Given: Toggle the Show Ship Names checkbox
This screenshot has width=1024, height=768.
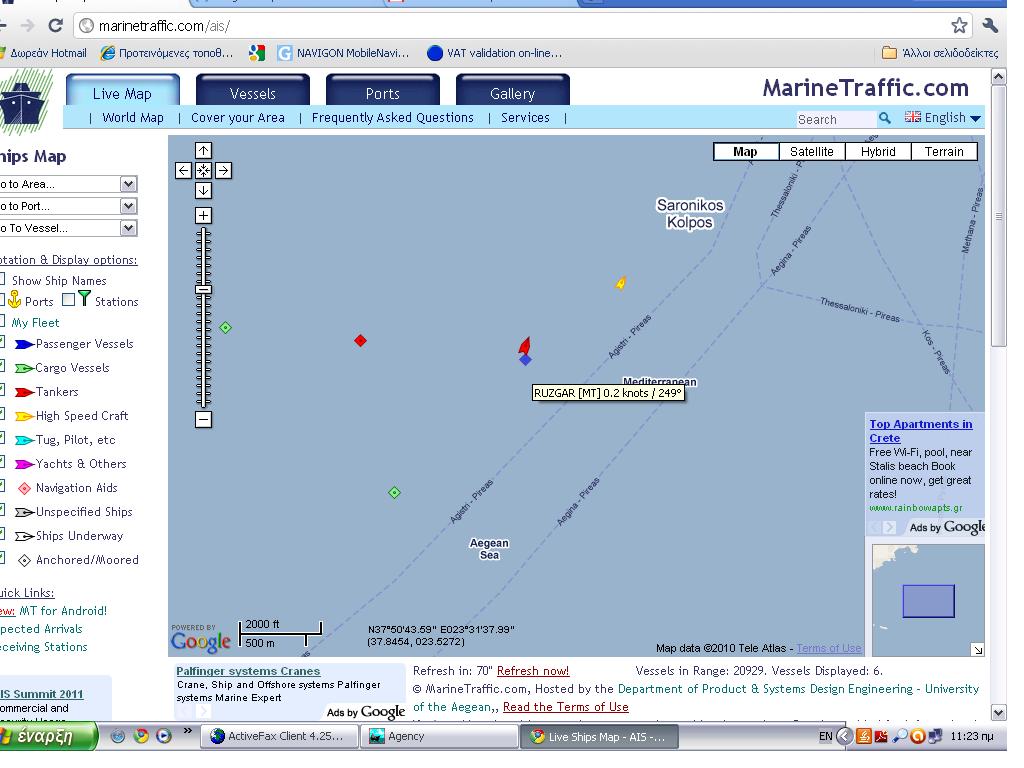Looking at the screenshot, I should (x=2, y=280).
